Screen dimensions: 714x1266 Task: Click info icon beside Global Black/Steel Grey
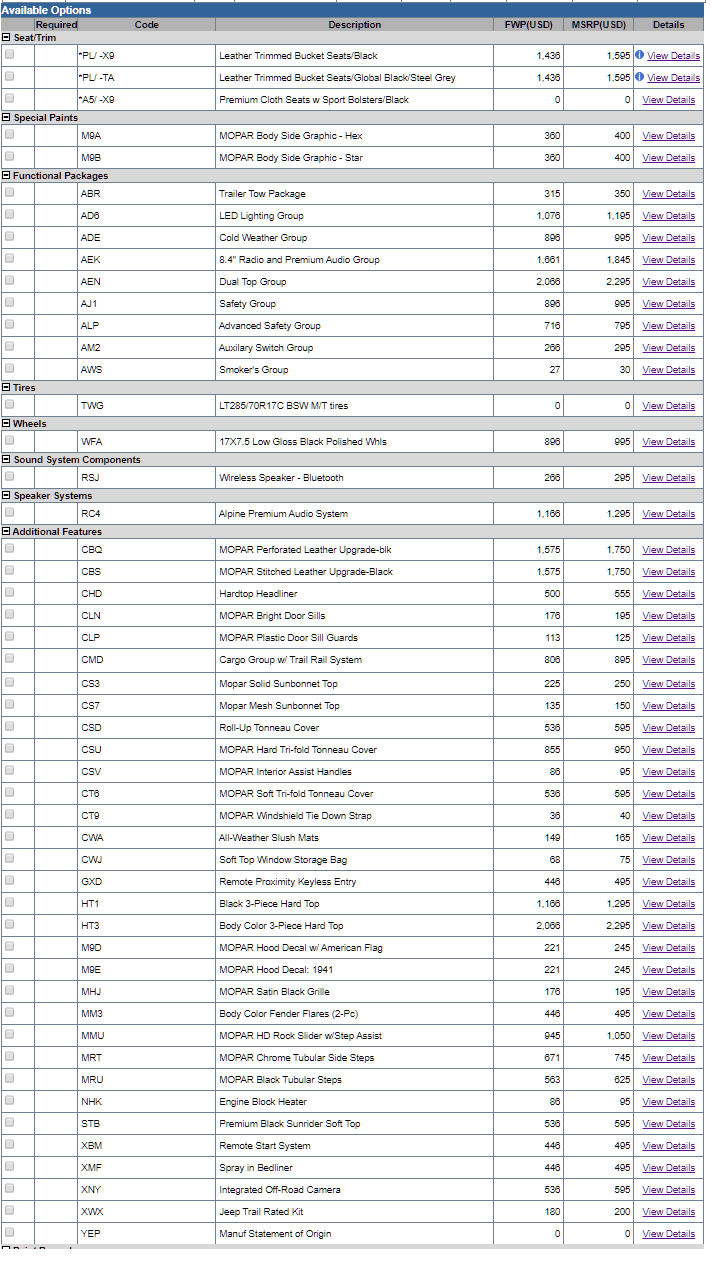point(639,77)
